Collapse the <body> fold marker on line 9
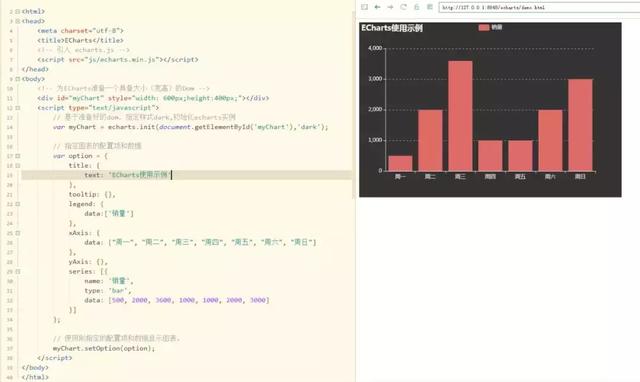Image resolution: width=640 pixels, height=382 pixels. tap(18, 79)
